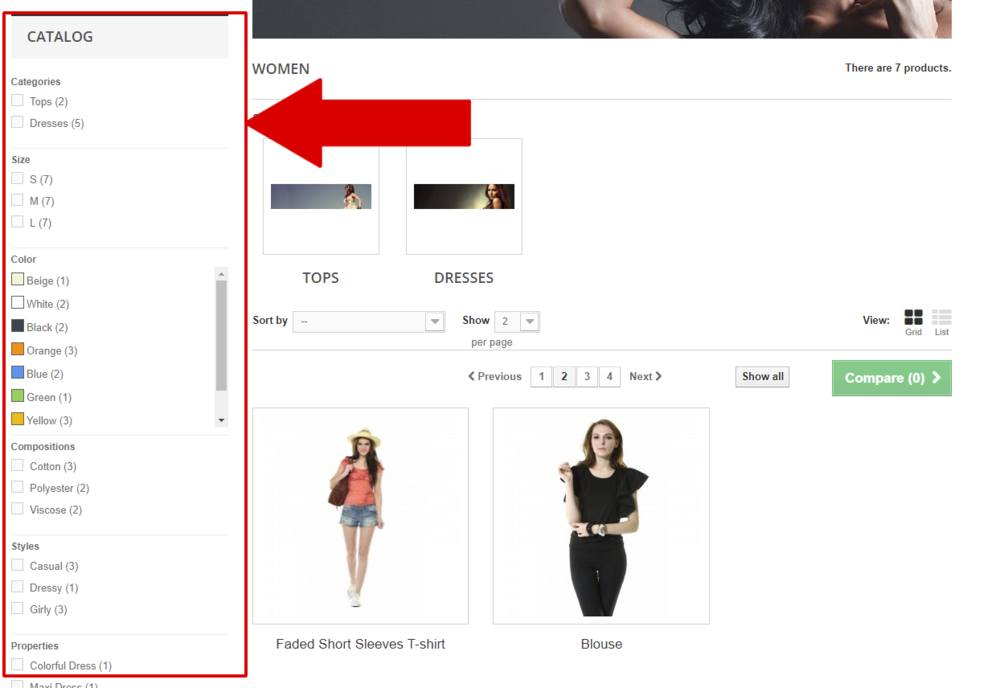1000x688 pixels.
Task: Check the Colorful Dress property filter
Action: point(17,666)
